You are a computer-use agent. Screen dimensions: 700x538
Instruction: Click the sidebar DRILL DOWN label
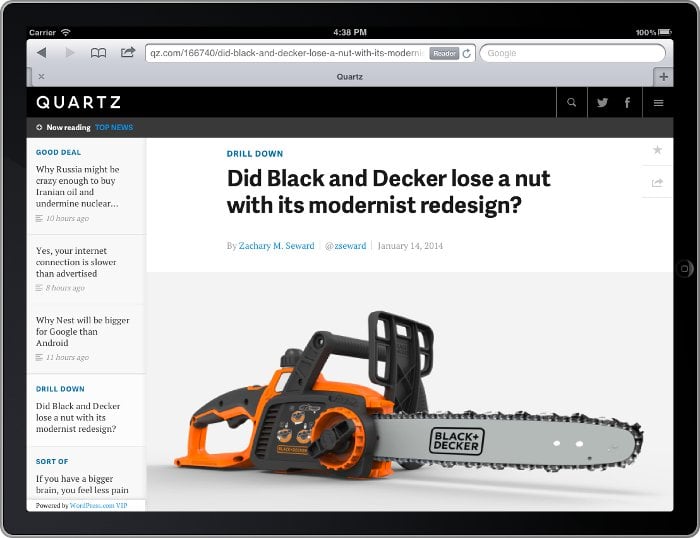coord(60,389)
